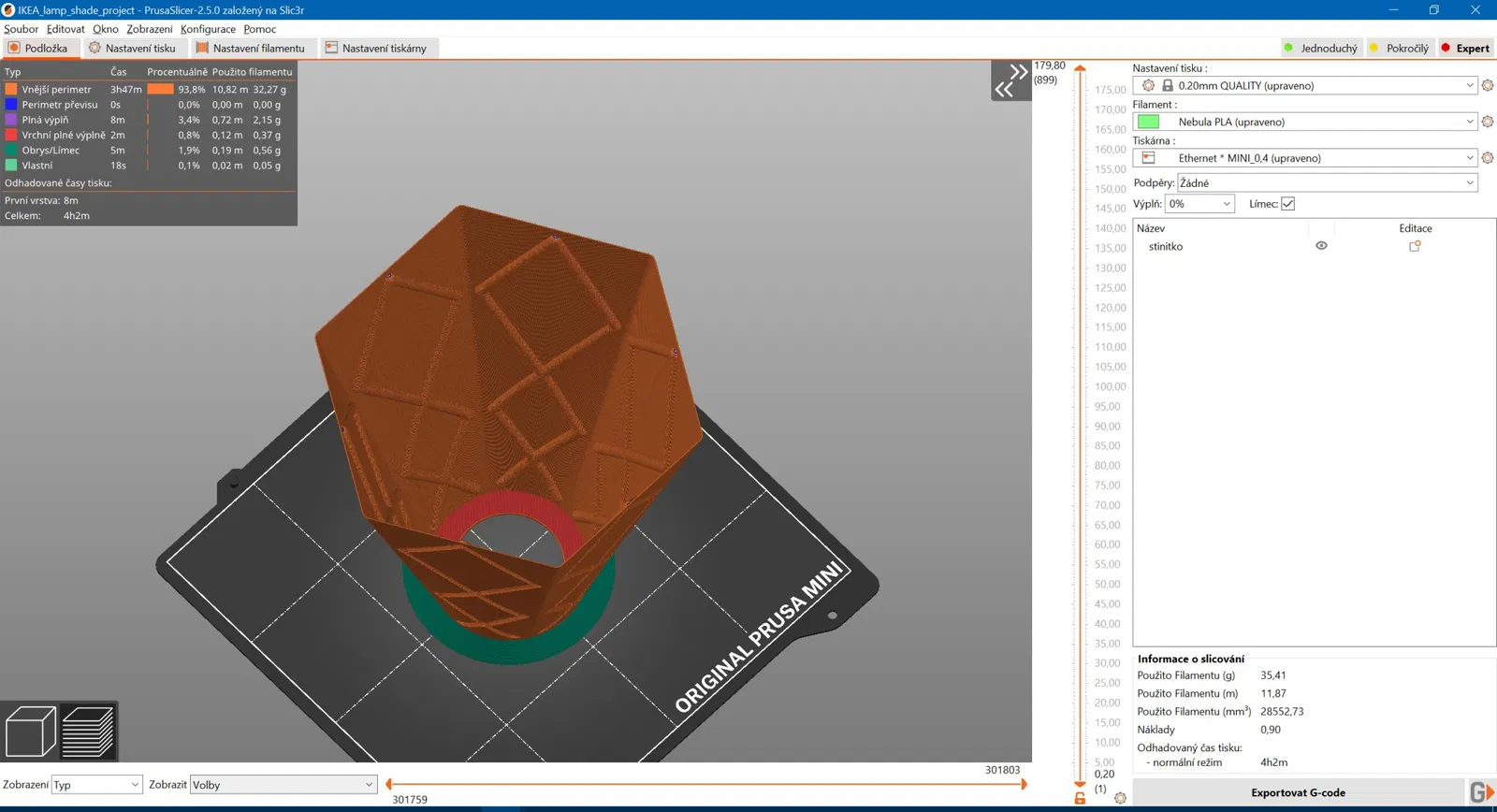The height and width of the screenshot is (812, 1497).
Task: Expand the Podpěry dropdown
Action: [1327, 183]
